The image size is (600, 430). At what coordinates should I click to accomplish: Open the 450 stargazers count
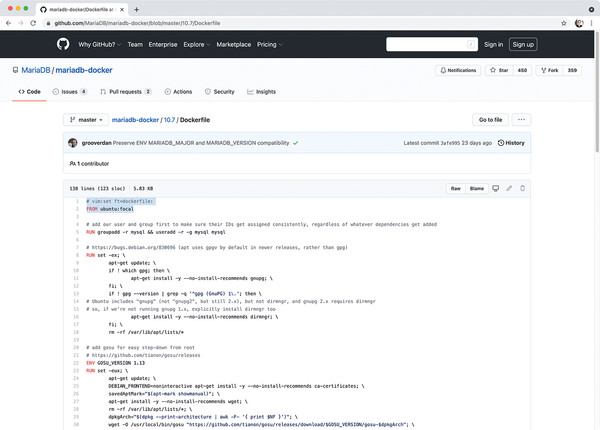click(522, 70)
